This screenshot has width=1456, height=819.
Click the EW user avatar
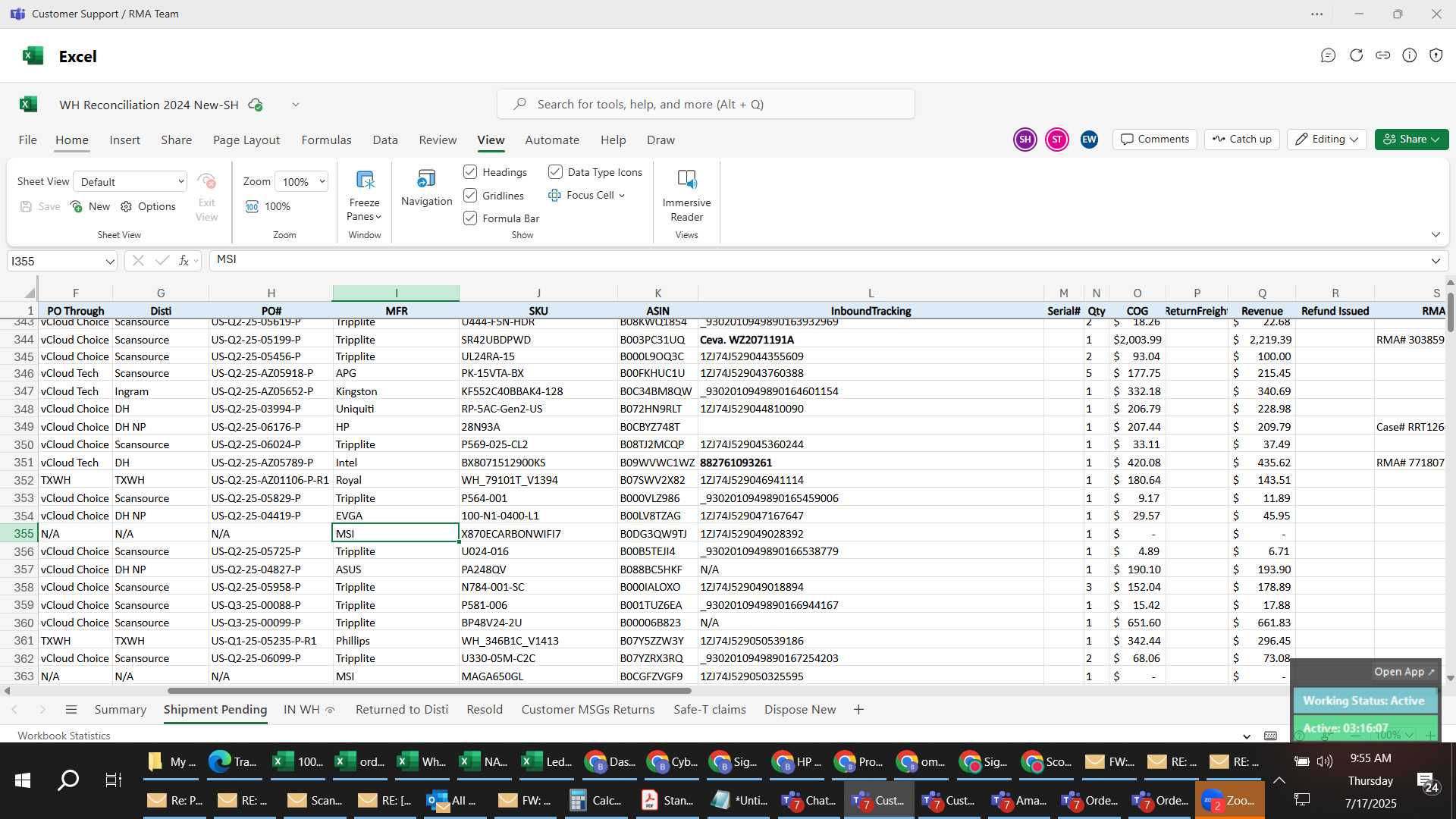coord(1089,140)
